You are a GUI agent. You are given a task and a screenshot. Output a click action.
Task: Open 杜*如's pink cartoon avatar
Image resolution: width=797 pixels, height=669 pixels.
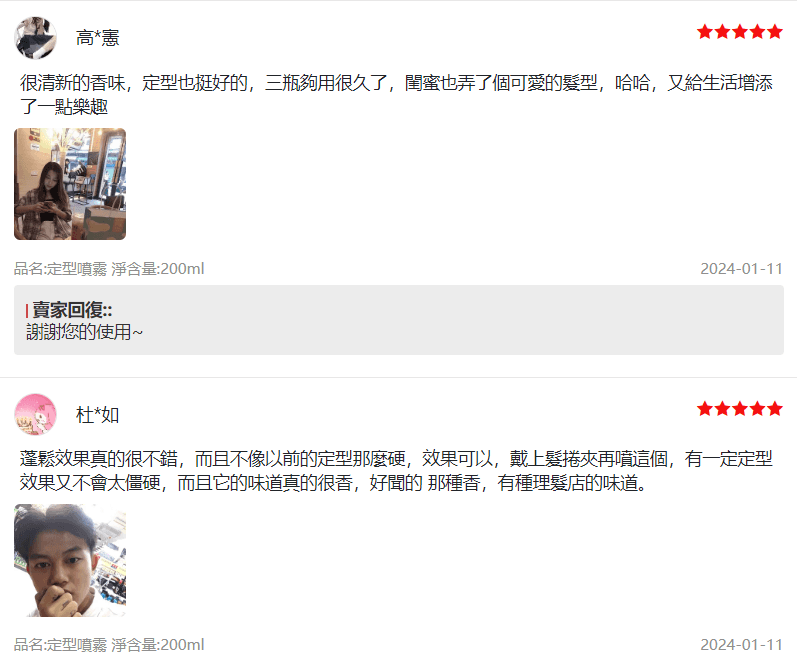(35, 414)
